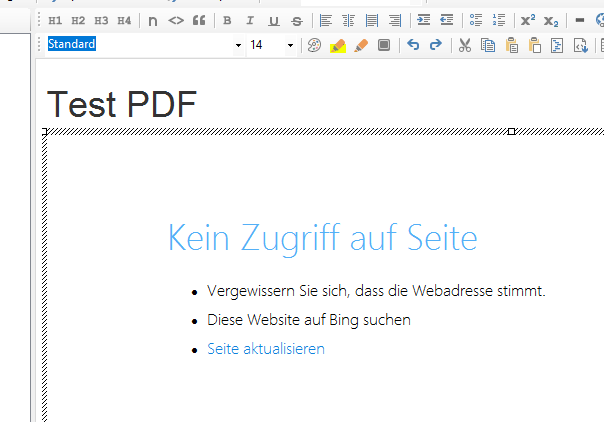Image resolution: width=604 pixels, height=422 pixels.
Task: Click the Diese Website auf Bing suchen text
Action: (x=309, y=320)
